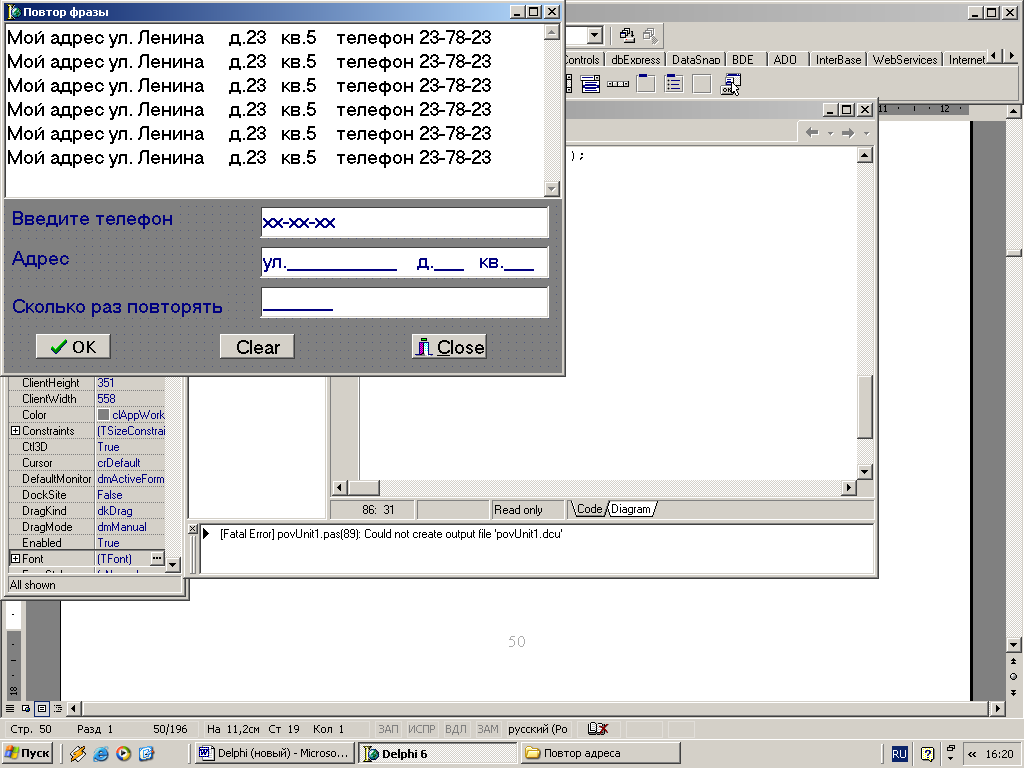The width and height of the screenshot is (1024, 768).
Task: Select the ScrollBox-like stacked bars component icon
Action: [590, 84]
